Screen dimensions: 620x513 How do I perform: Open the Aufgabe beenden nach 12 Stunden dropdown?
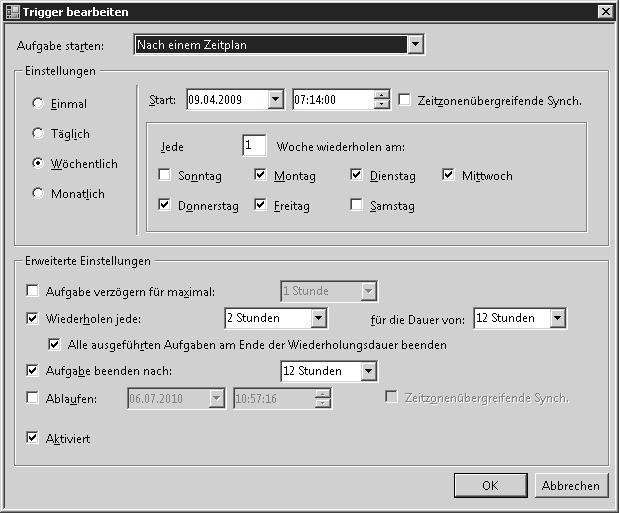tap(369, 371)
